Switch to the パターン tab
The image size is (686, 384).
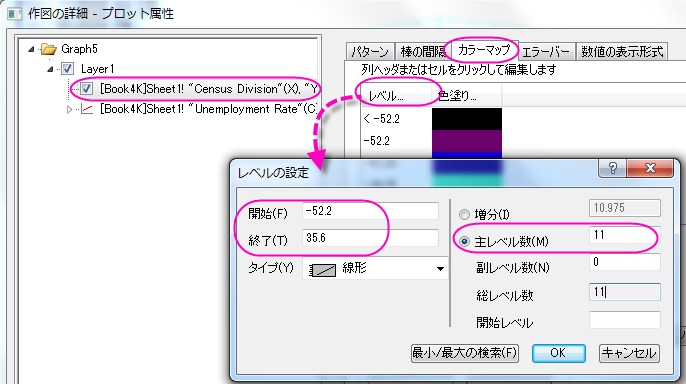coord(370,52)
